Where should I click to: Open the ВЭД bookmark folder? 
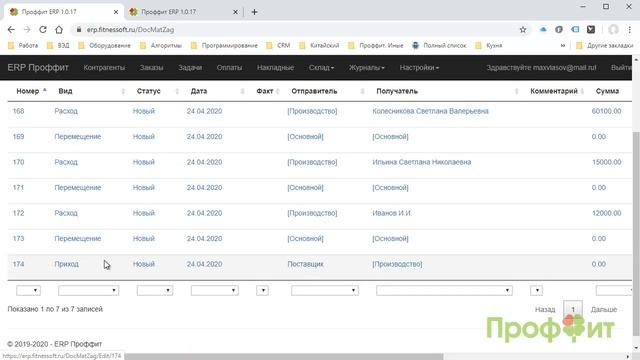[x=58, y=46]
